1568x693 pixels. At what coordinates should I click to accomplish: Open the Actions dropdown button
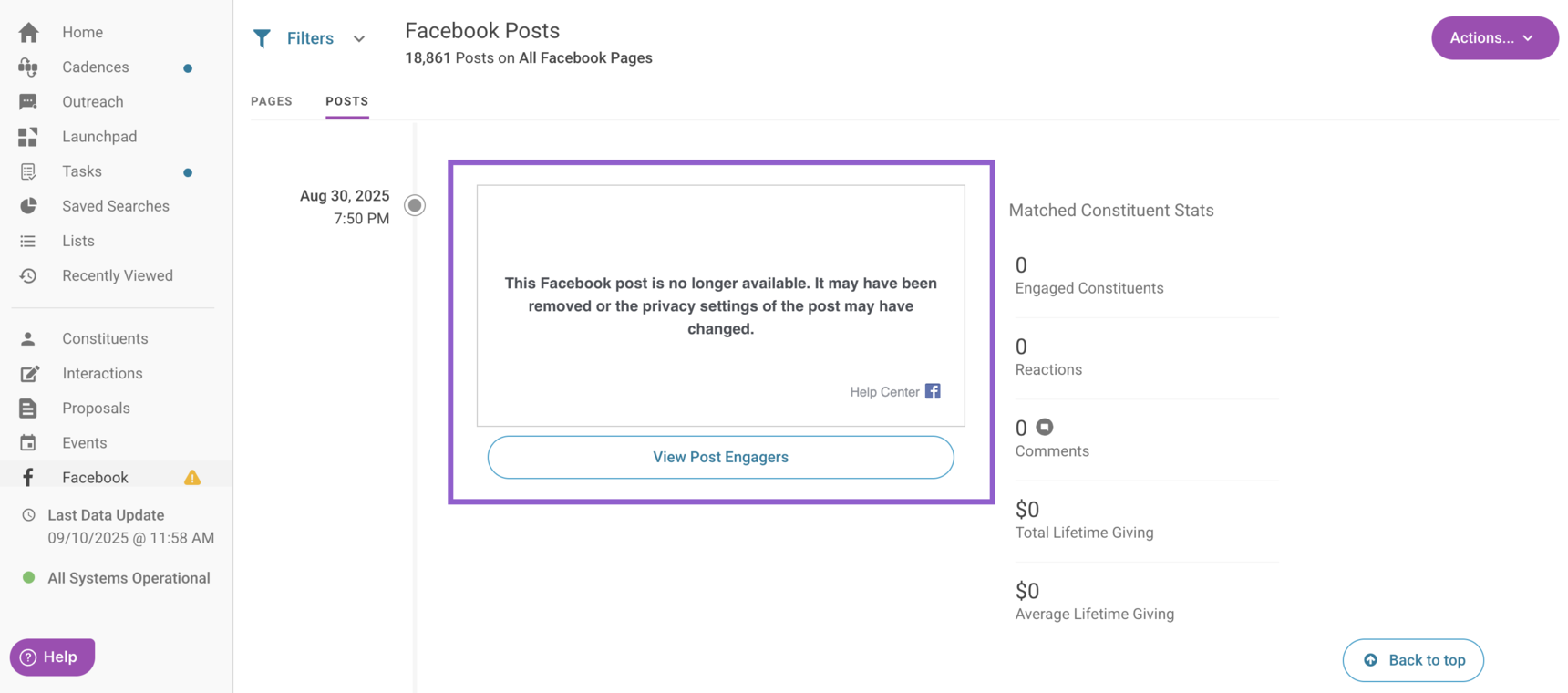click(x=1495, y=38)
